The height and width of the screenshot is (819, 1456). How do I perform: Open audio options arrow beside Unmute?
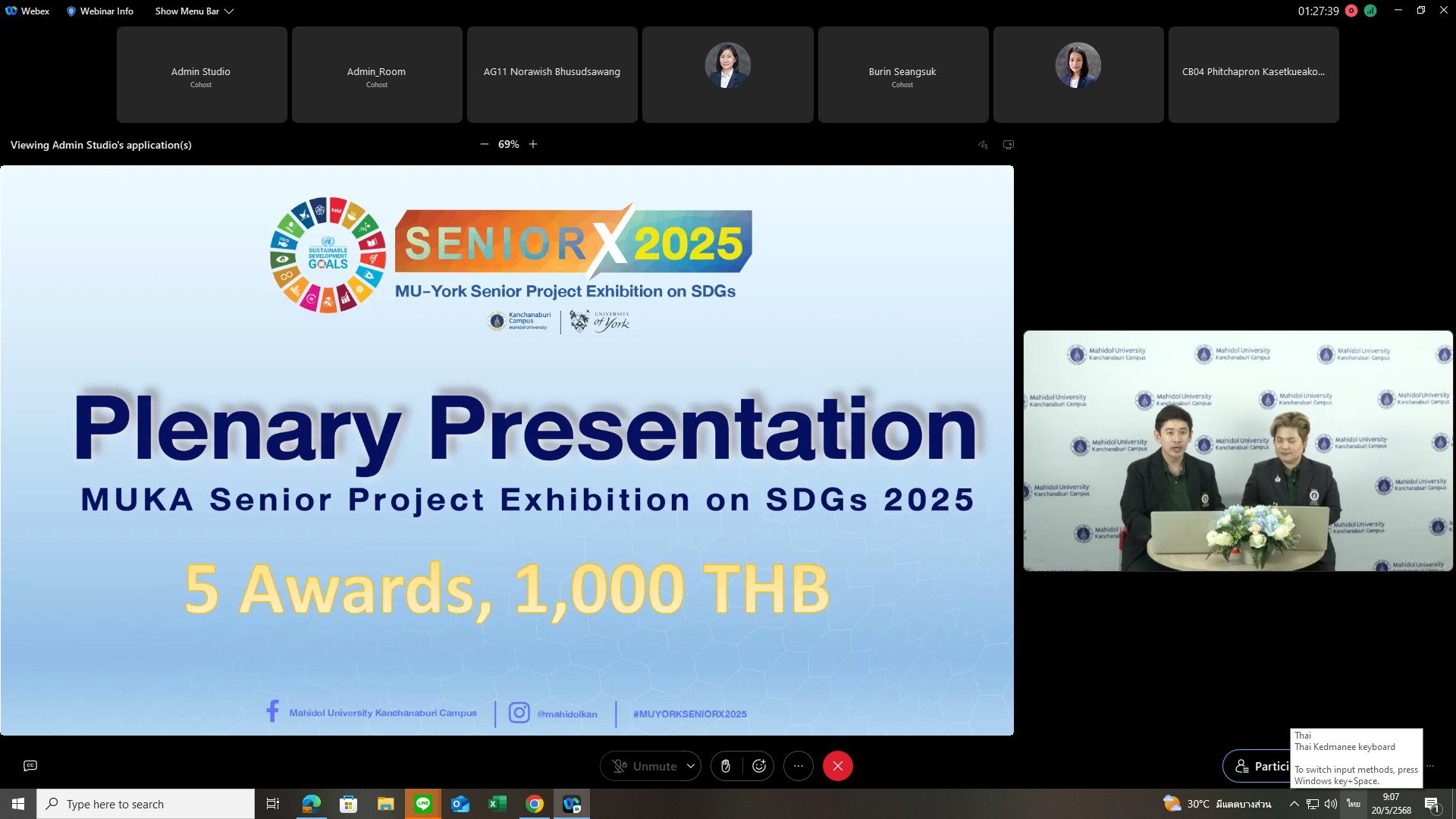click(691, 766)
